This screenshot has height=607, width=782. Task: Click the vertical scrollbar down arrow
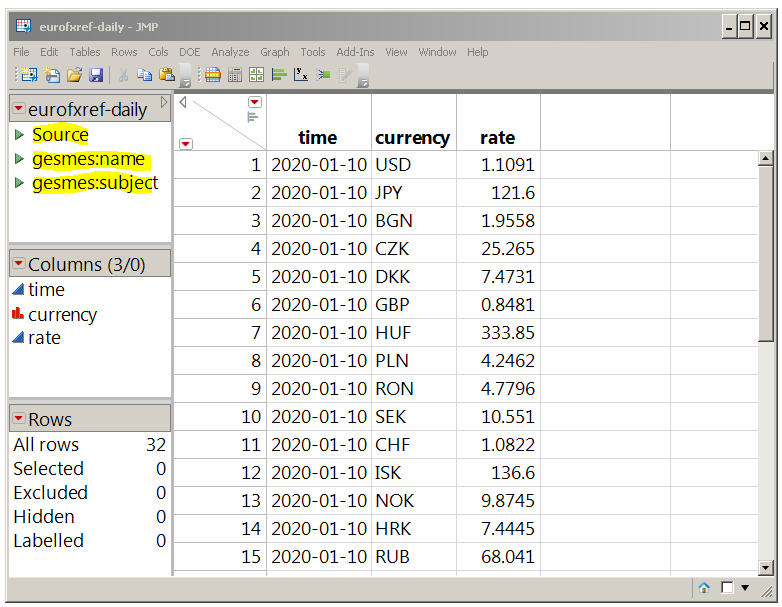point(766,568)
